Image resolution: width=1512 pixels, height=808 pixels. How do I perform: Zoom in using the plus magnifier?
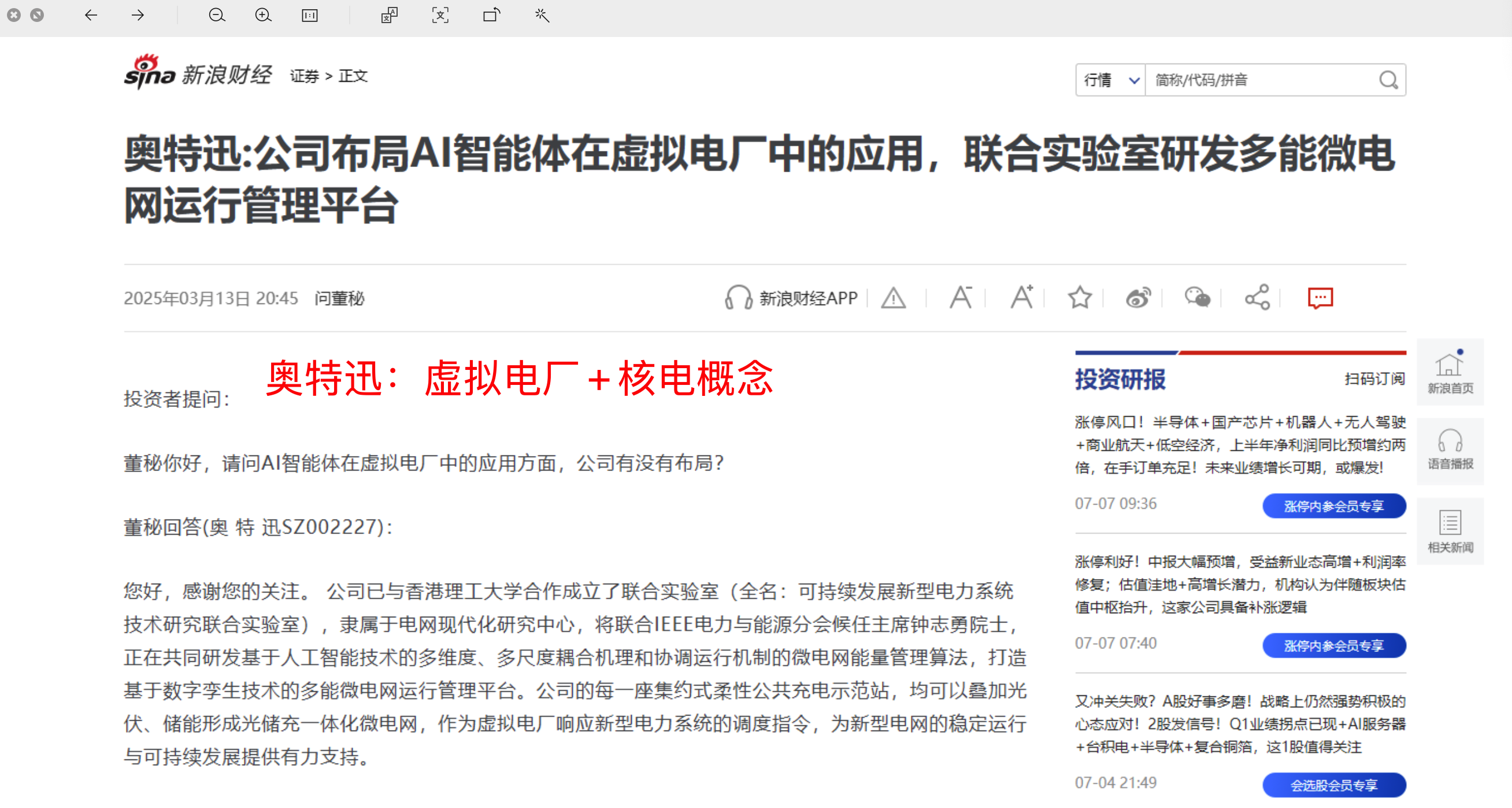click(x=263, y=15)
